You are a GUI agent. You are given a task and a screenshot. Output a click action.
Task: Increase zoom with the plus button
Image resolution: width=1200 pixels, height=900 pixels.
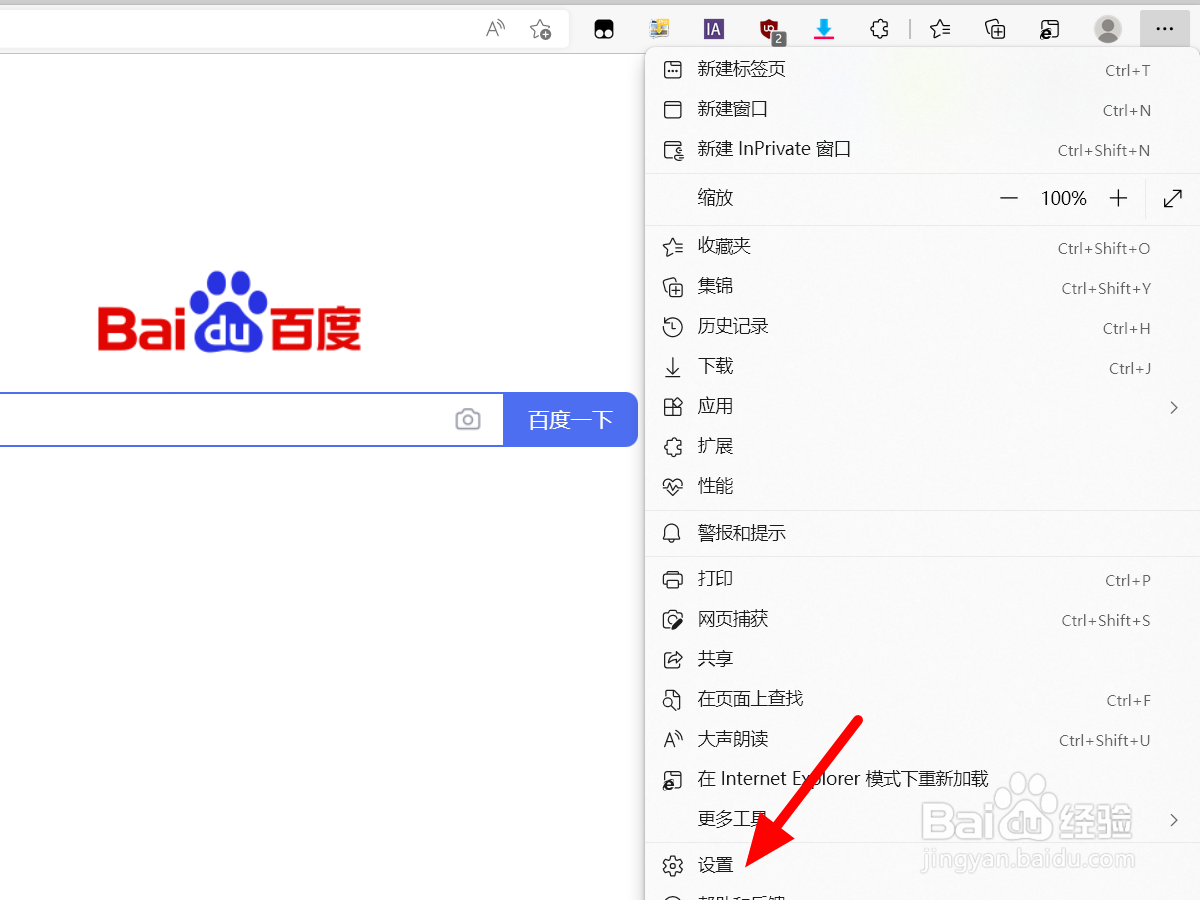(1118, 198)
